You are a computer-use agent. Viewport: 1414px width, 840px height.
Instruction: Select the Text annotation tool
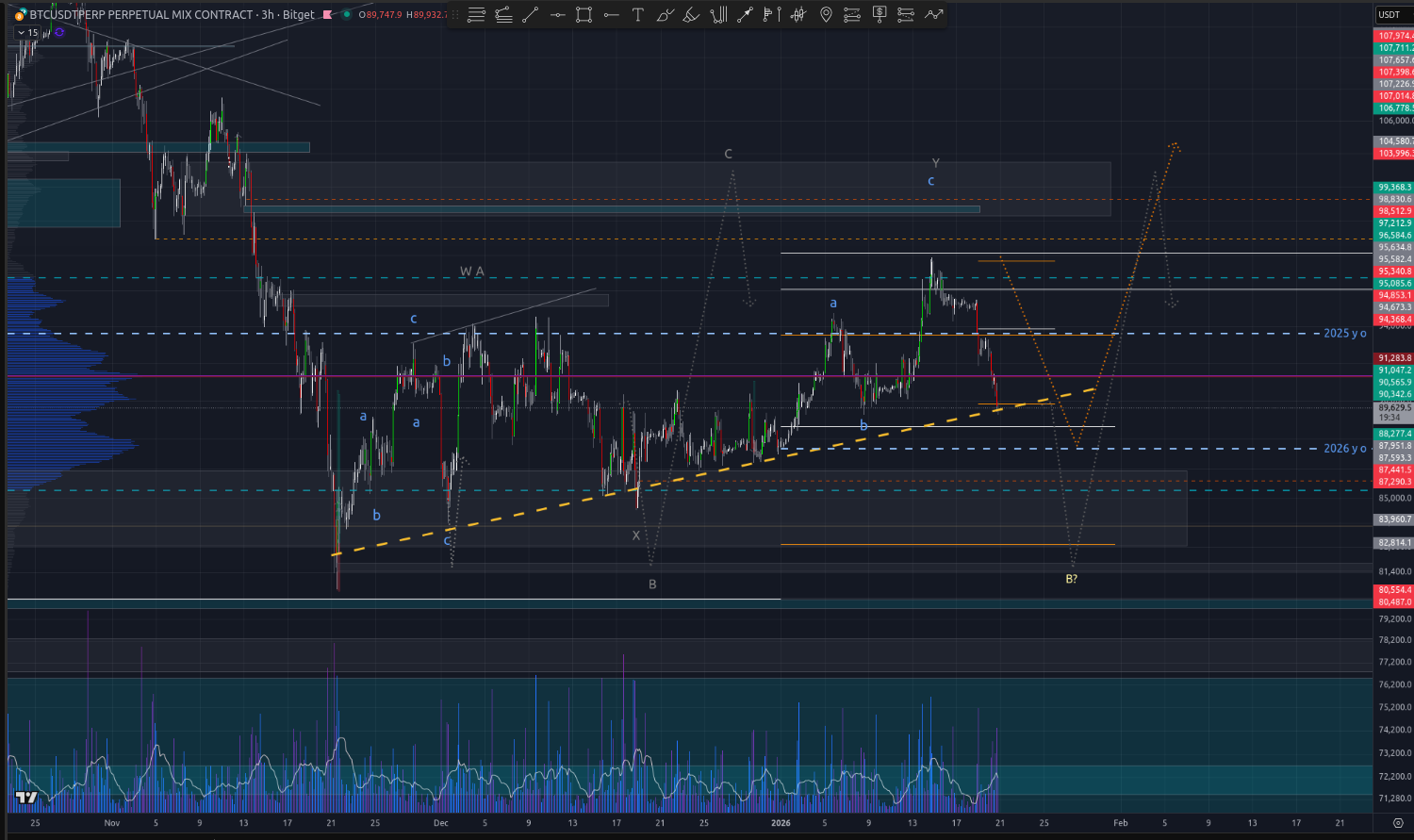638,14
